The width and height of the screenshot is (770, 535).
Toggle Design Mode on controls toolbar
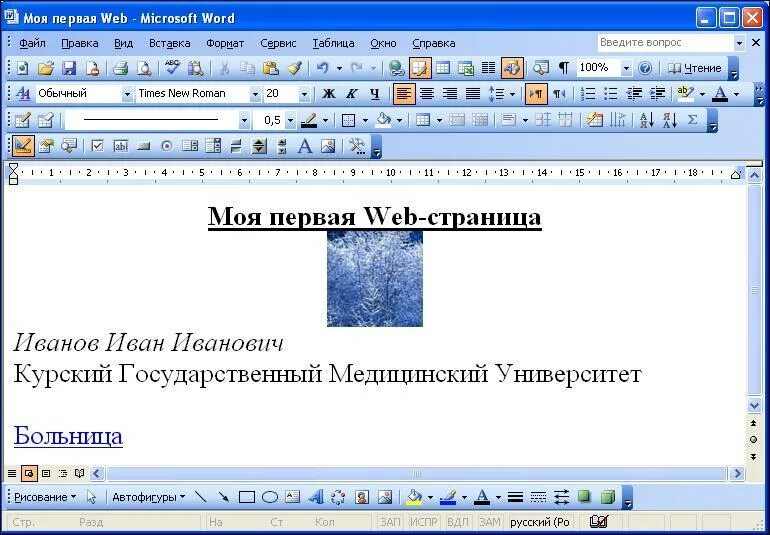(23, 146)
